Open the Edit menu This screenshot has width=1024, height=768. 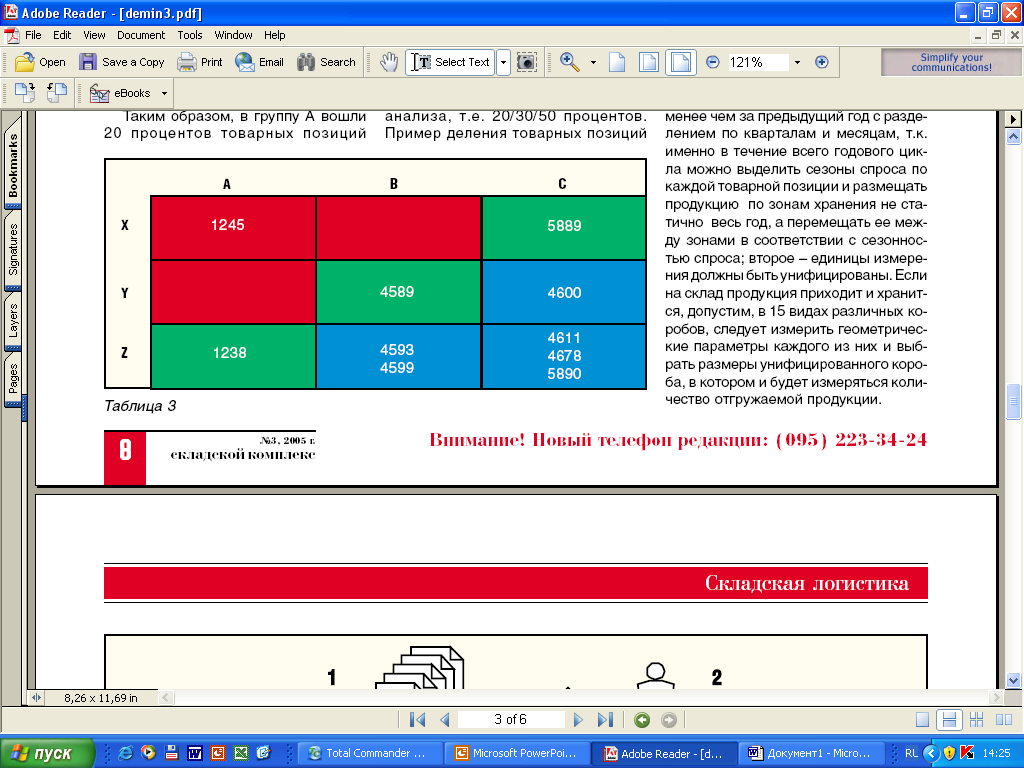62,35
